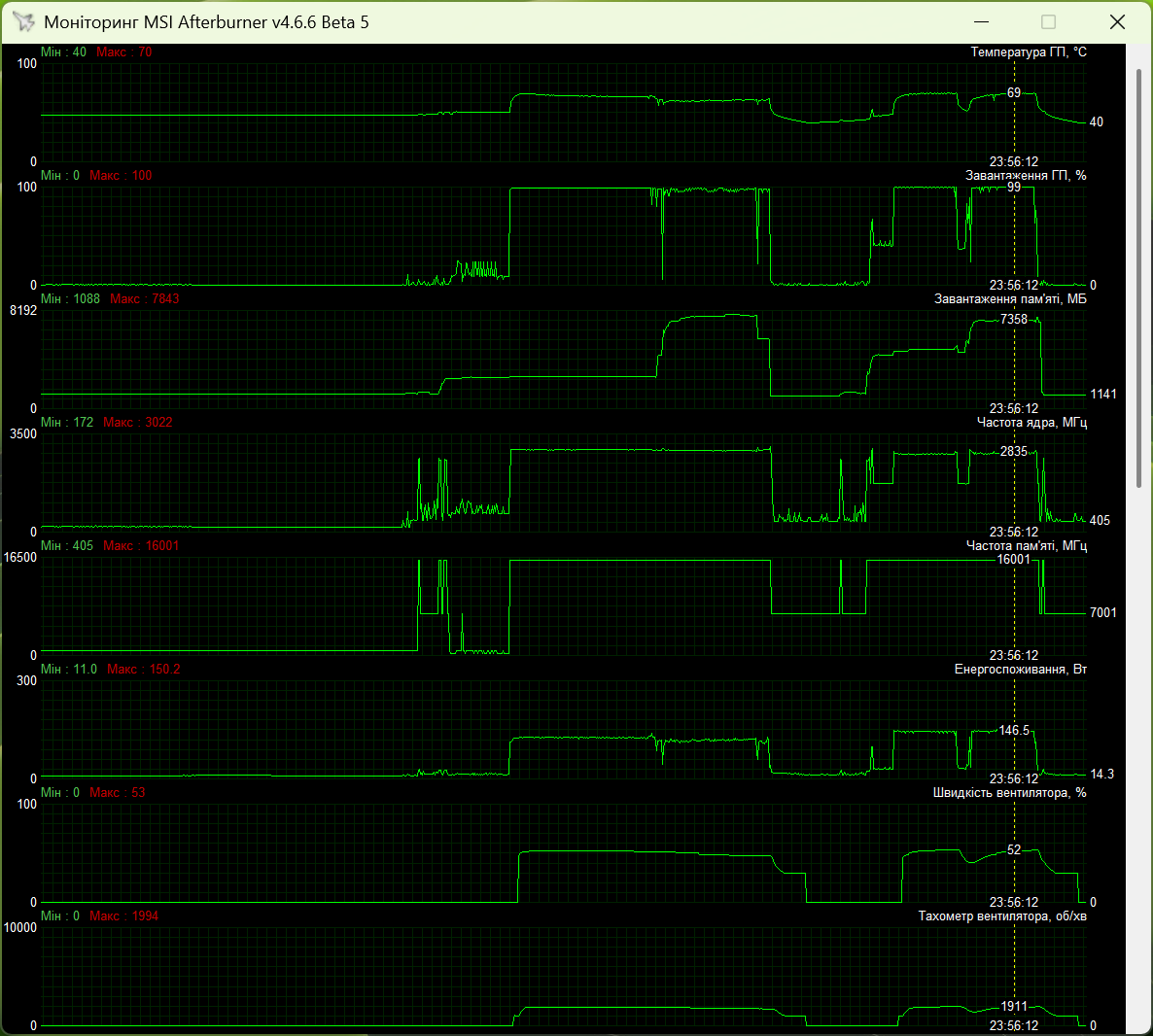Click the 99 marker value on GPU load graph
The width and height of the screenshot is (1153, 1036).
(x=1014, y=188)
